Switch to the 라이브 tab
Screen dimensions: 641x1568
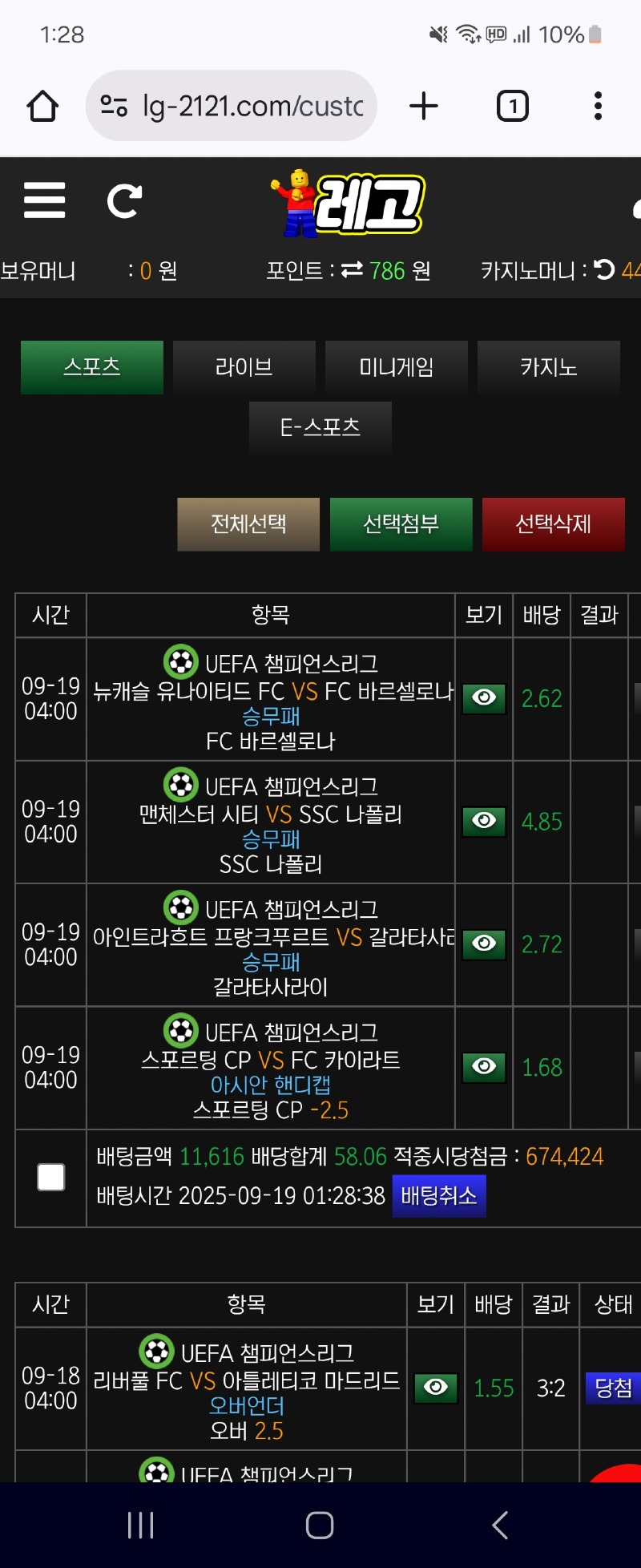tap(244, 367)
